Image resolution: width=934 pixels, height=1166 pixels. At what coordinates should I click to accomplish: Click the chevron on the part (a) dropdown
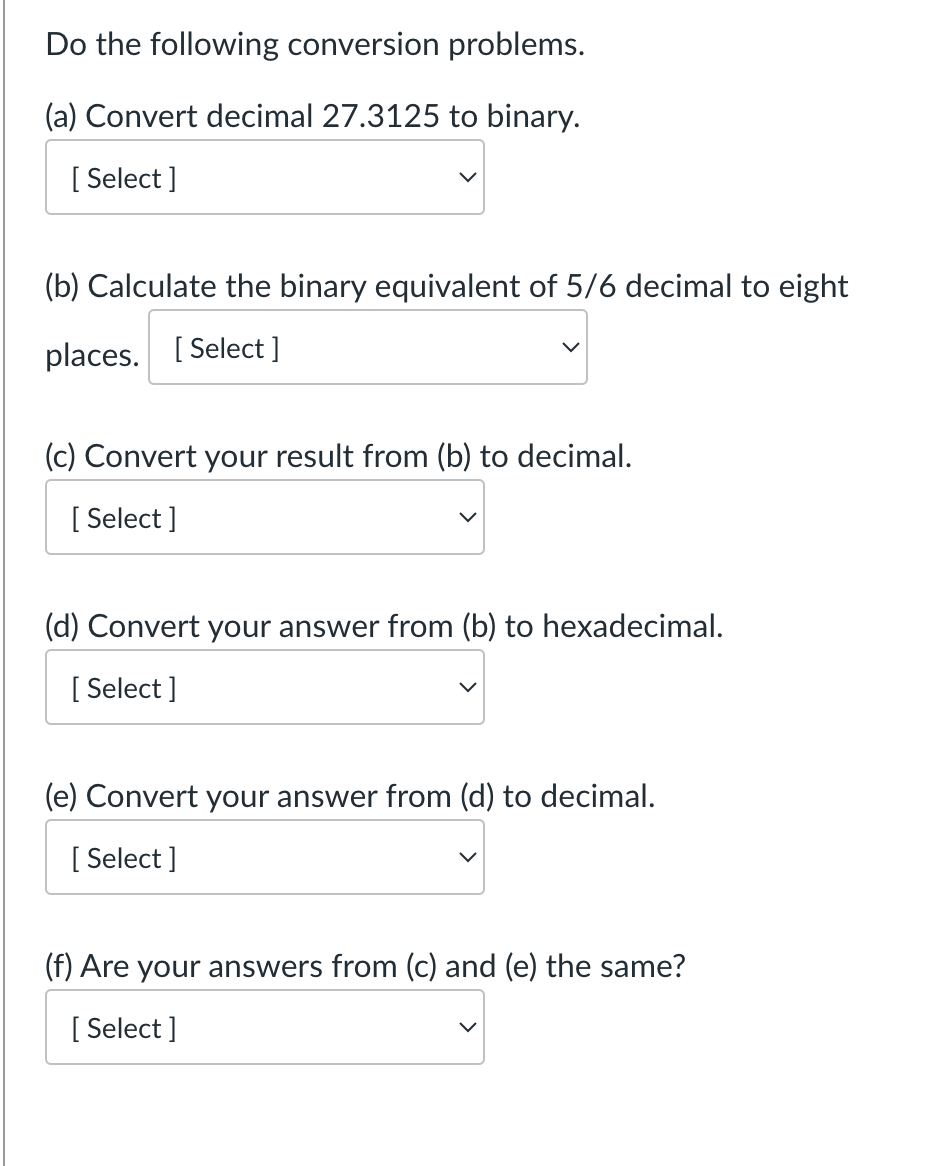tap(467, 177)
